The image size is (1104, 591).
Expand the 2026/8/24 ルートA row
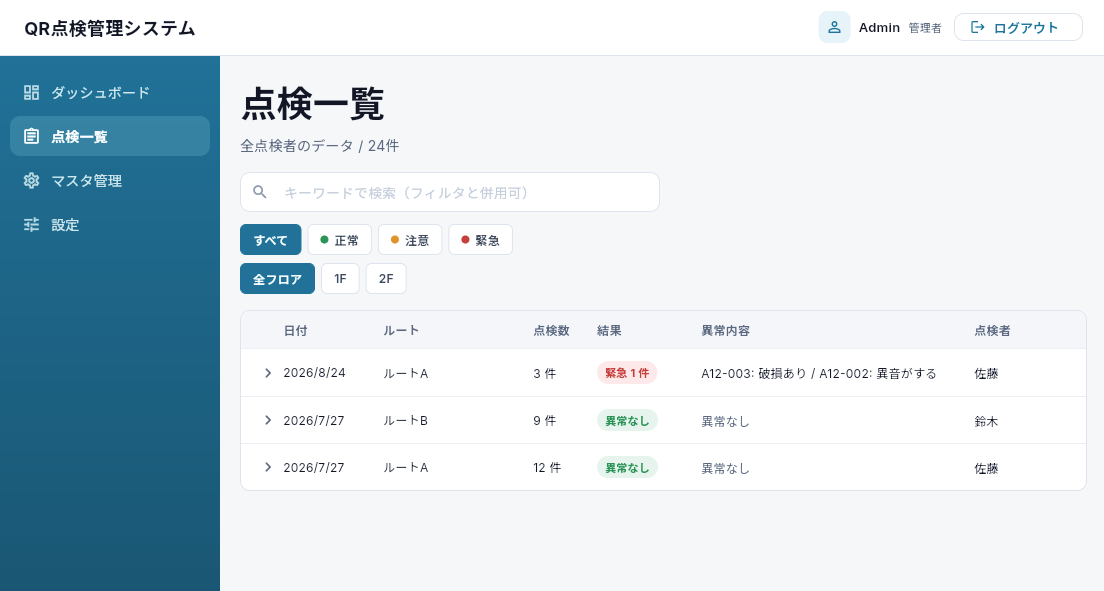(x=268, y=373)
